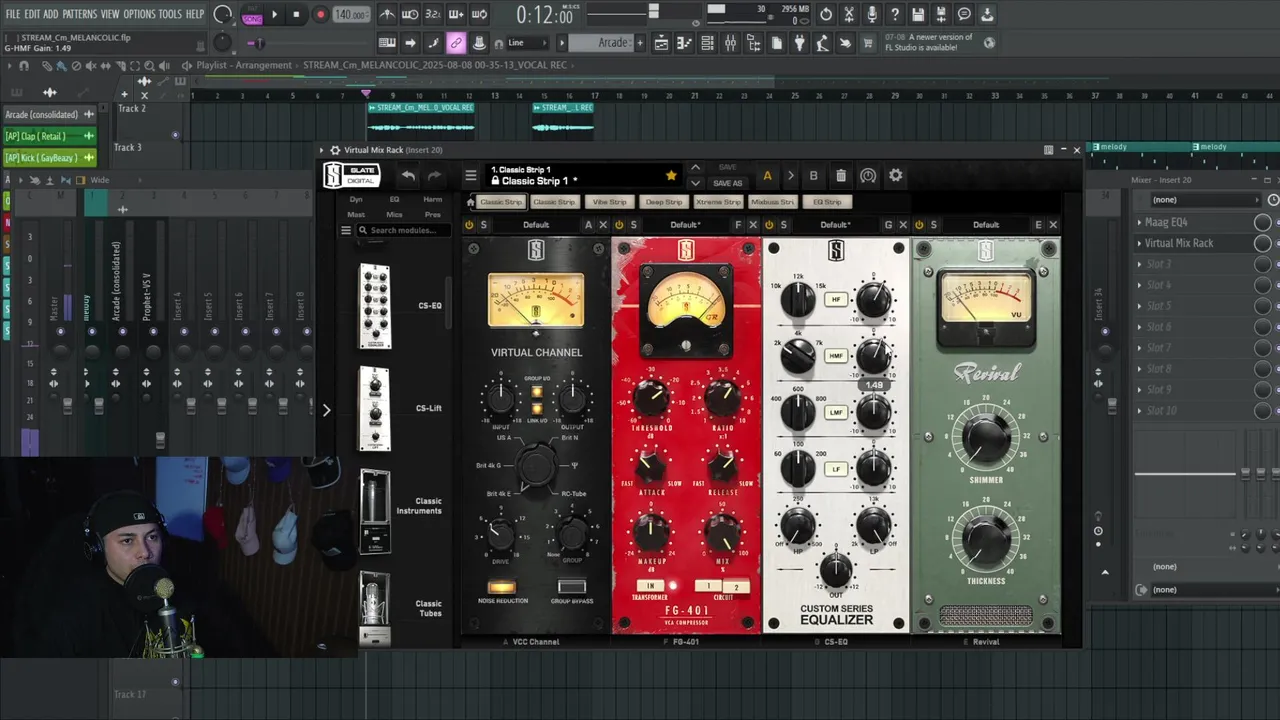Open the audio editor scissors icon
1280x720 pixels.
[849, 14]
